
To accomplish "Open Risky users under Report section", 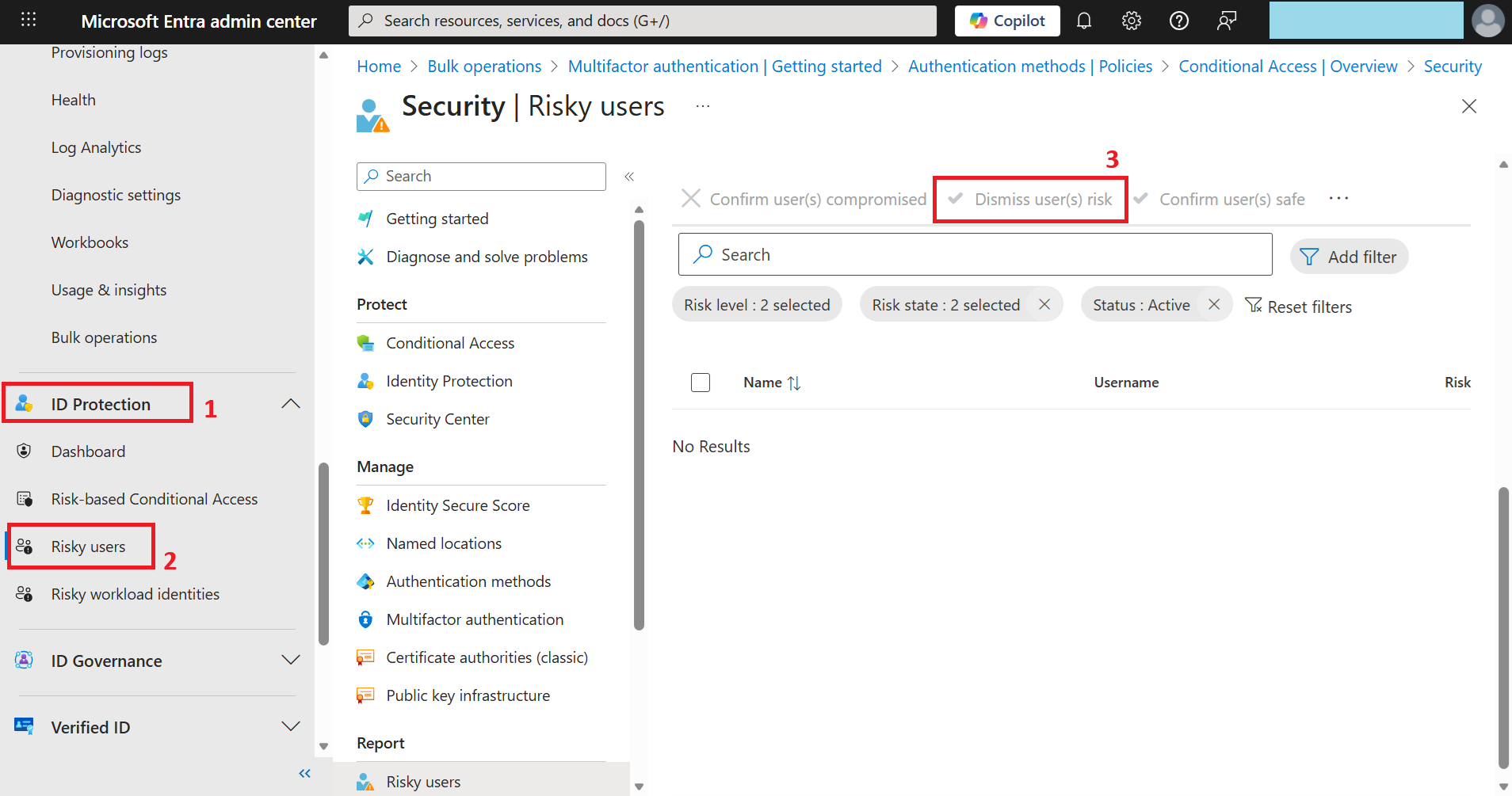I will tap(423, 782).
